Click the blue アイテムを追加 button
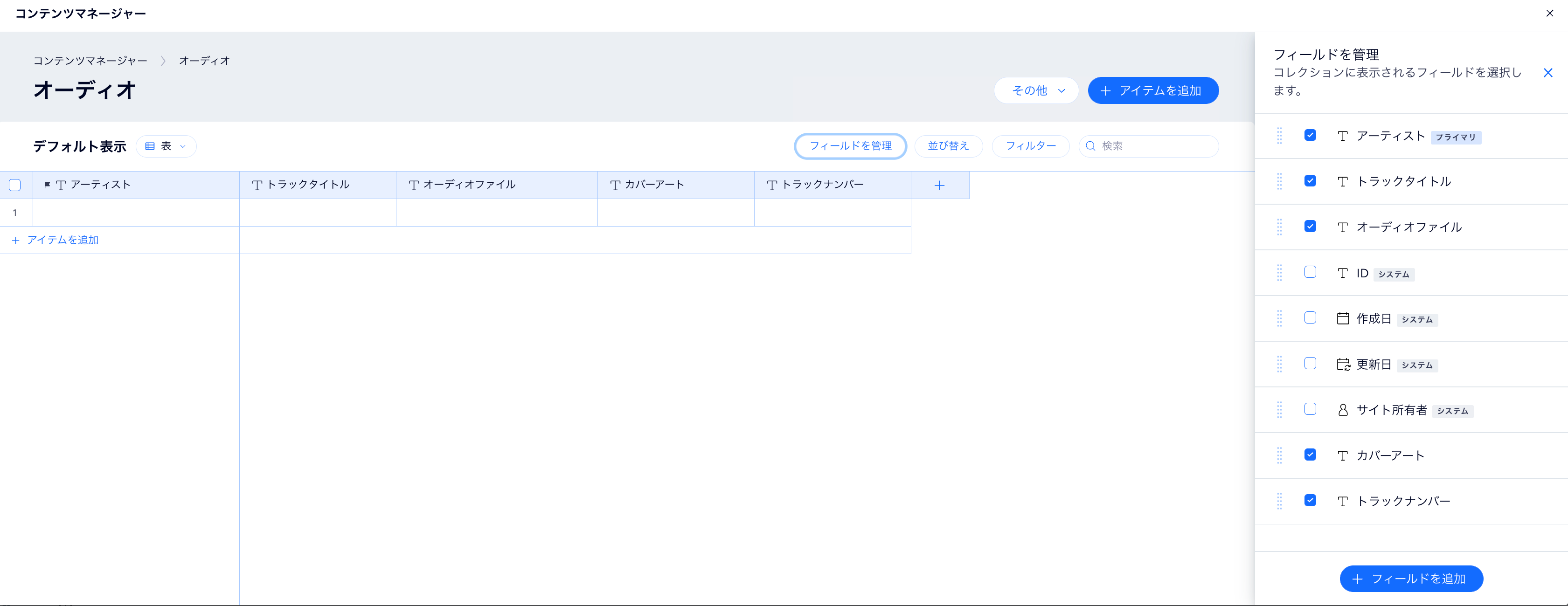This screenshot has height=606, width=1568. [1153, 90]
